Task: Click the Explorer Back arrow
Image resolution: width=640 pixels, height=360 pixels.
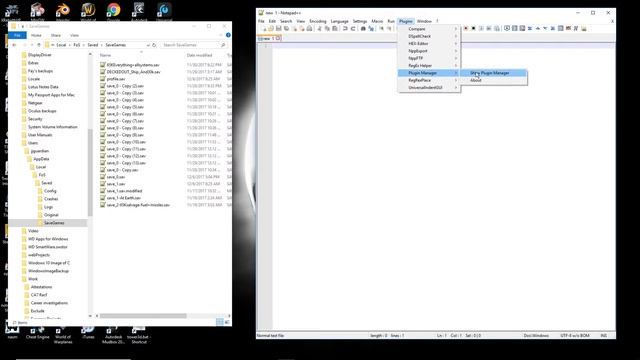Action: click(x=14, y=45)
